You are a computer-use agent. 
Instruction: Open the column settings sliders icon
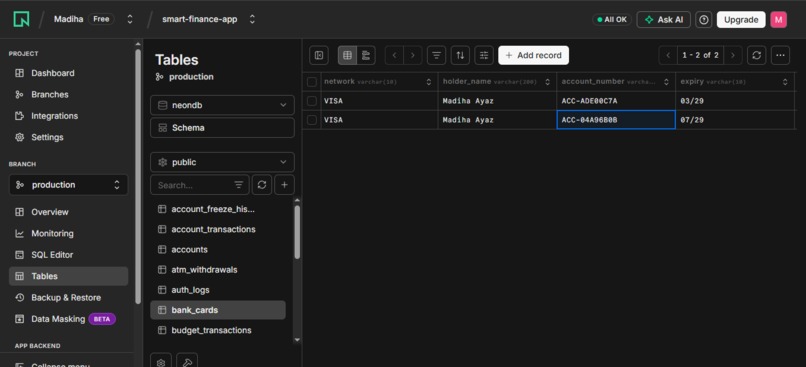[x=484, y=56]
